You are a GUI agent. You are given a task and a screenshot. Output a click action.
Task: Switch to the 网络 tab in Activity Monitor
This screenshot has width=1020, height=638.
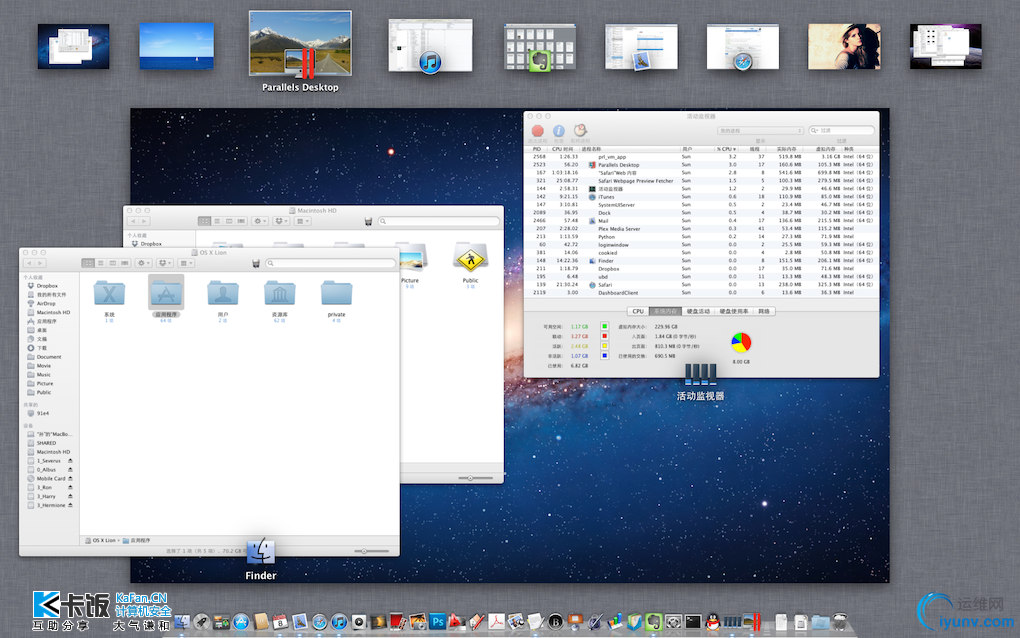click(x=764, y=312)
